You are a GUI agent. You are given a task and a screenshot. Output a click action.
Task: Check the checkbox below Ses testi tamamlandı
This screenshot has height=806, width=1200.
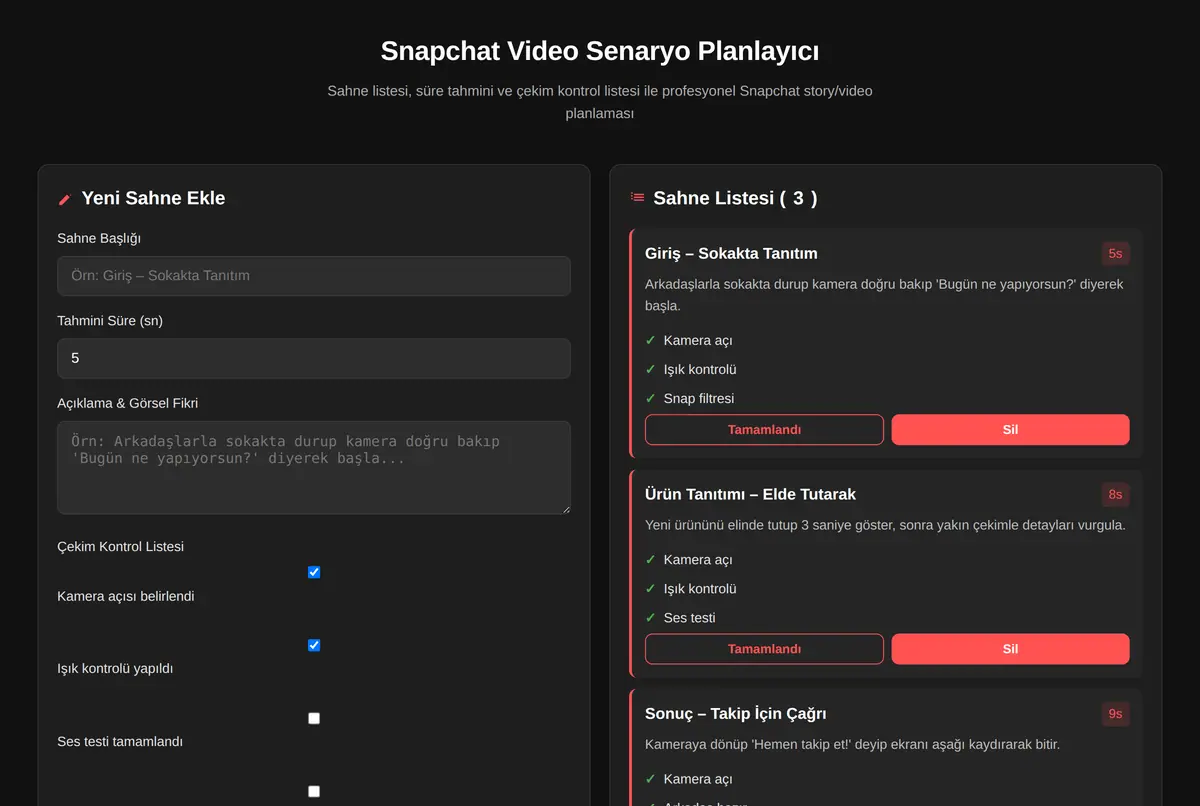[x=314, y=791]
